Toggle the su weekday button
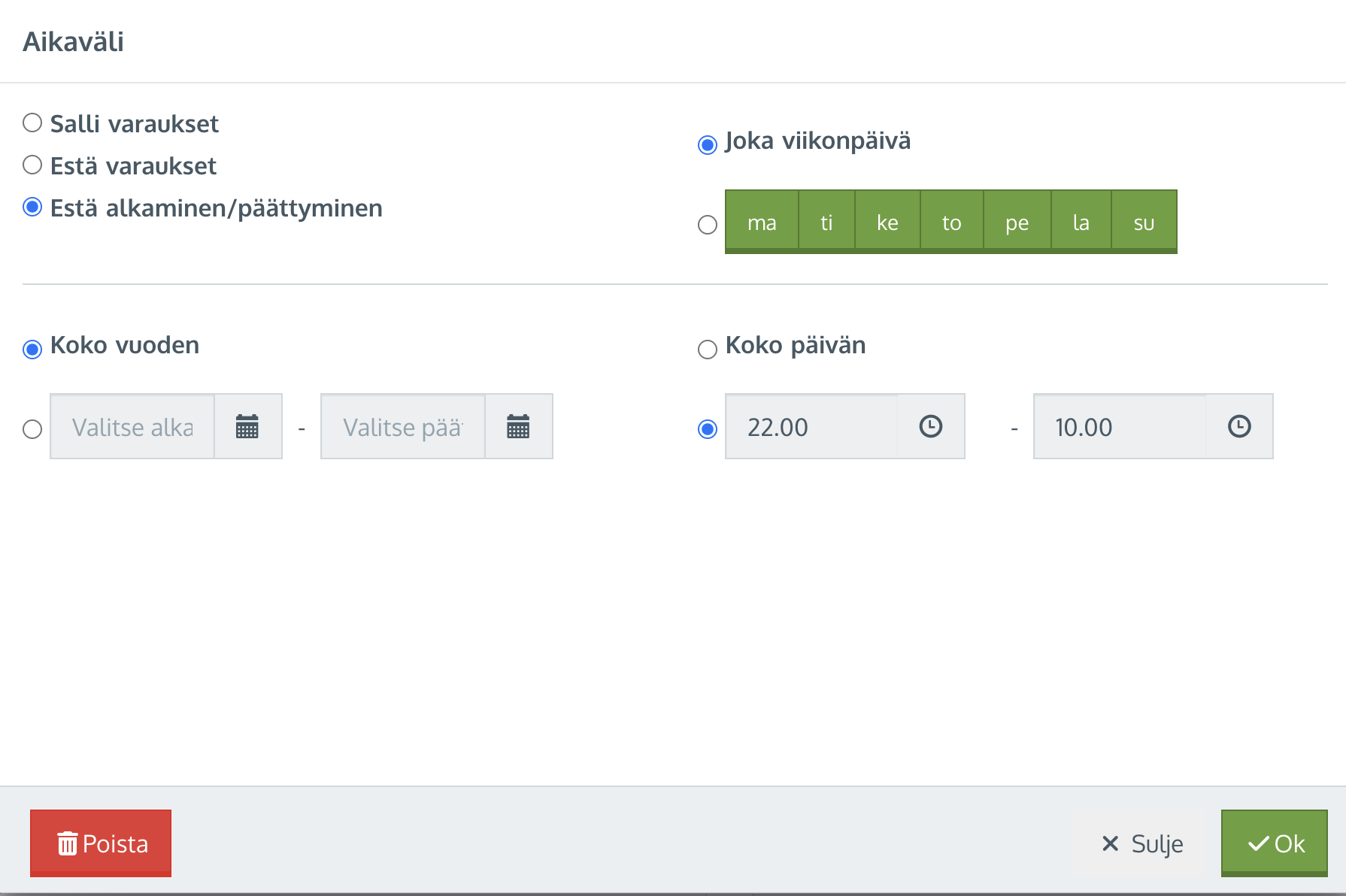 (1144, 222)
